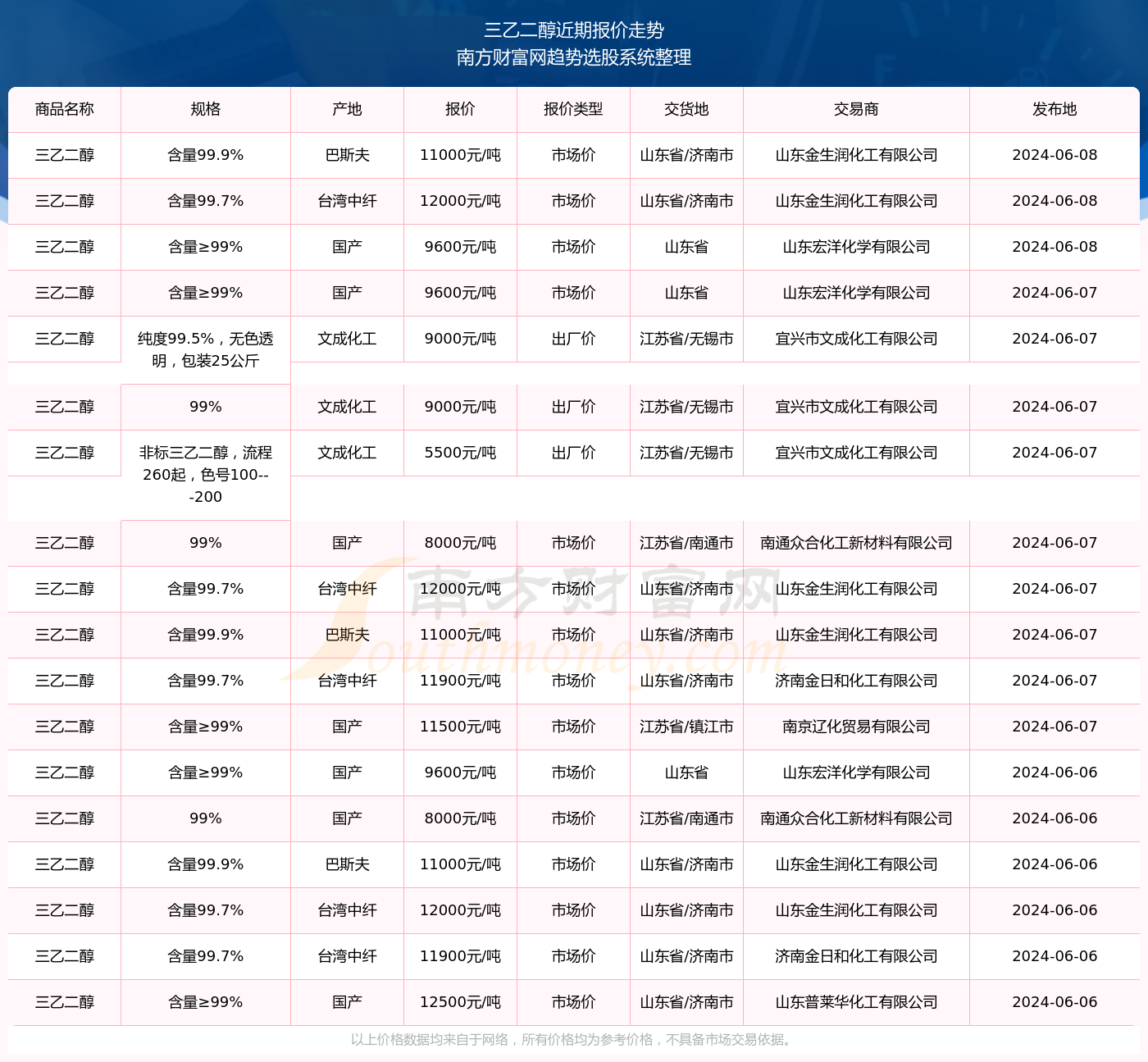Click the 交货地 column header
1148x1062 pixels.
687,109
